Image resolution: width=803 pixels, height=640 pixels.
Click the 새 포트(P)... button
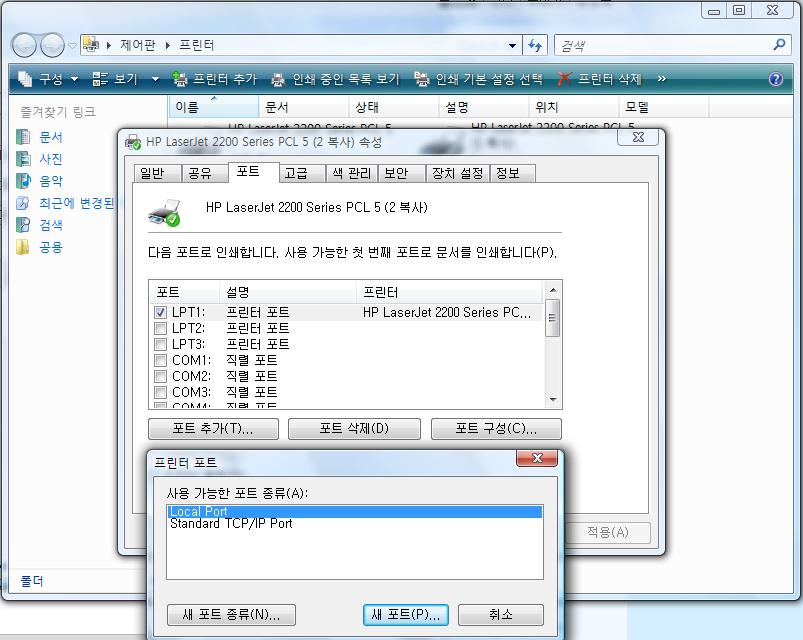406,614
